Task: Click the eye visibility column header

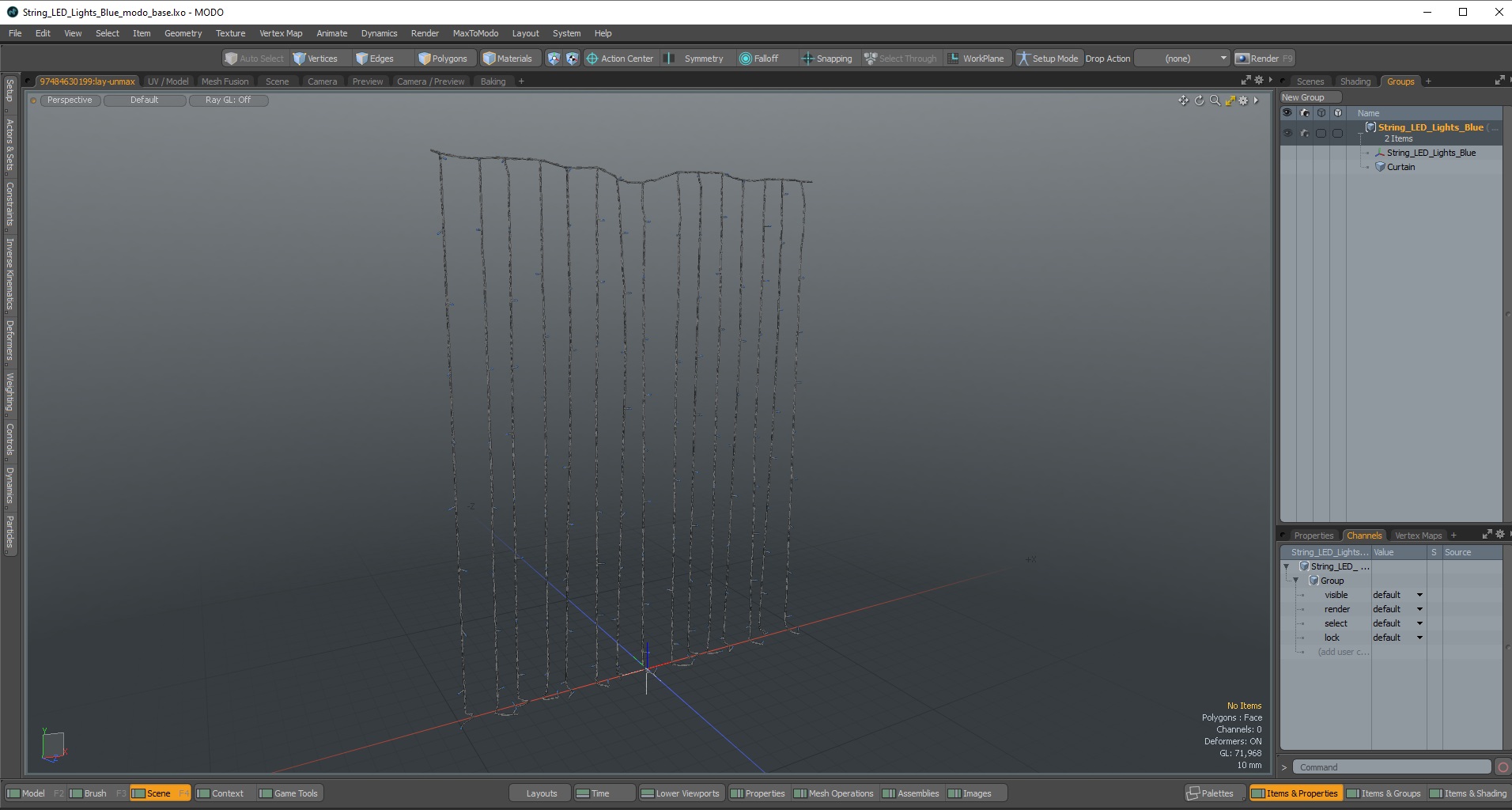Action: click(1287, 113)
